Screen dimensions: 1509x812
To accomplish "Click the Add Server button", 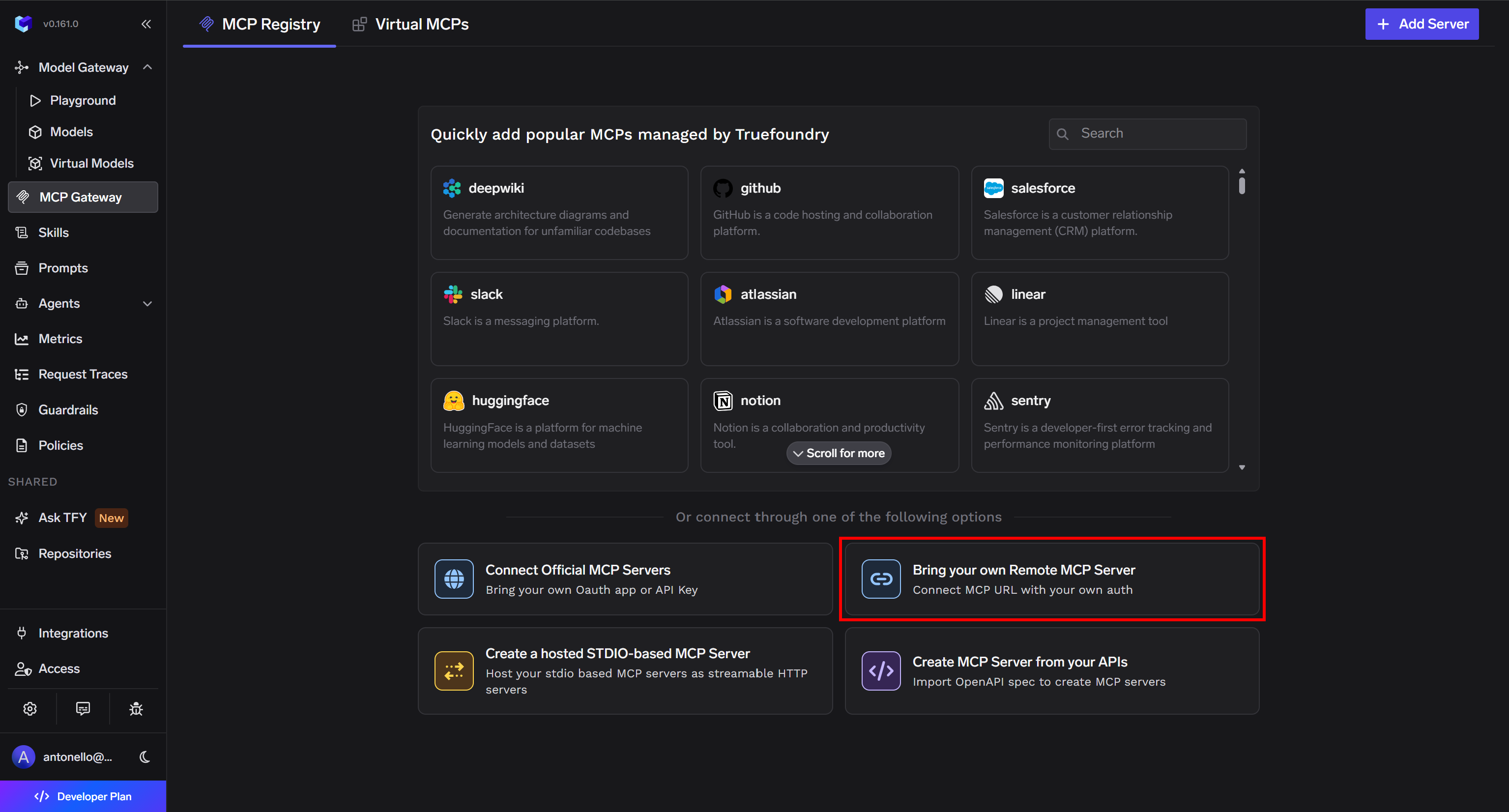I will pyautogui.click(x=1422, y=24).
